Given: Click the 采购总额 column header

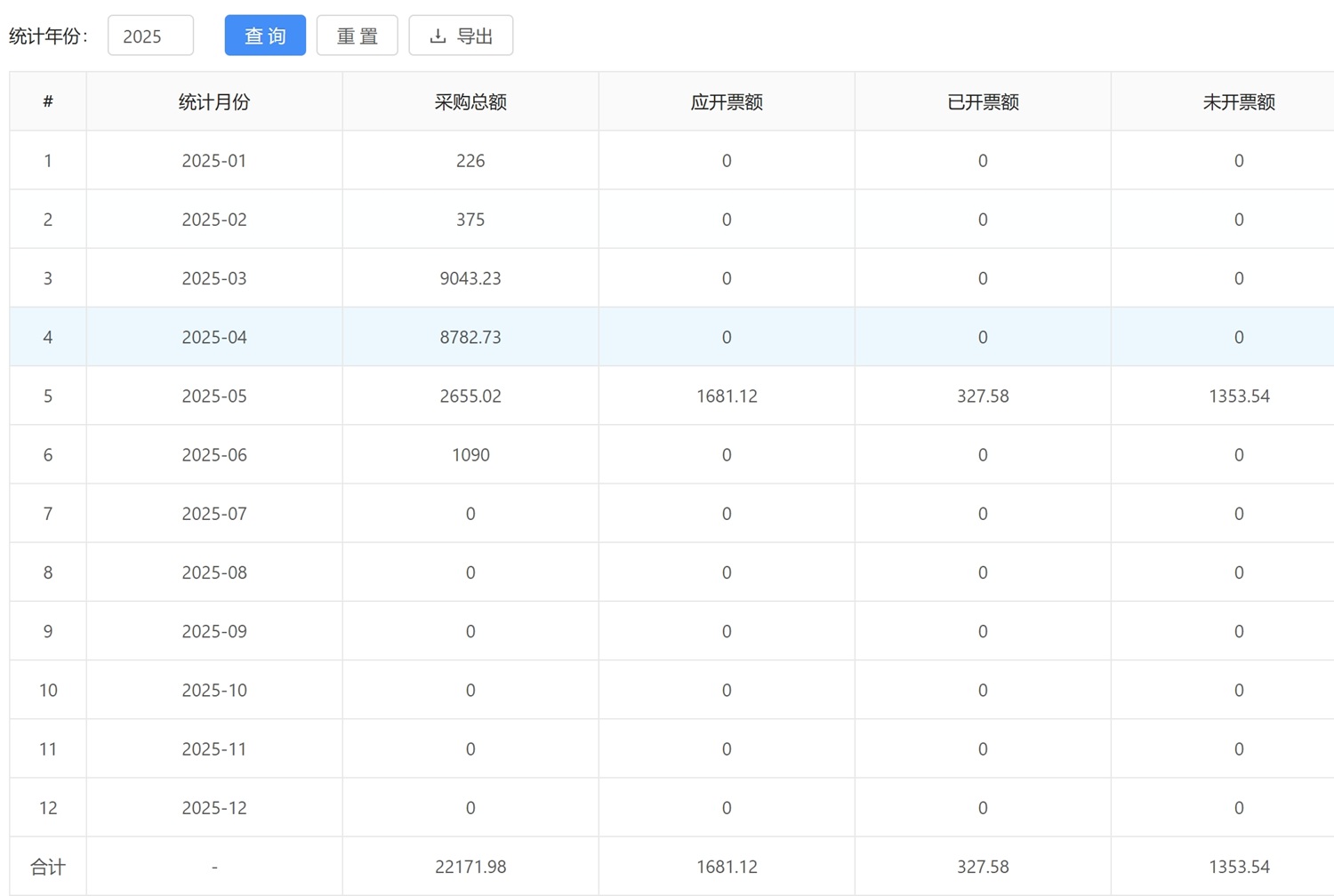Looking at the screenshot, I should point(470,102).
